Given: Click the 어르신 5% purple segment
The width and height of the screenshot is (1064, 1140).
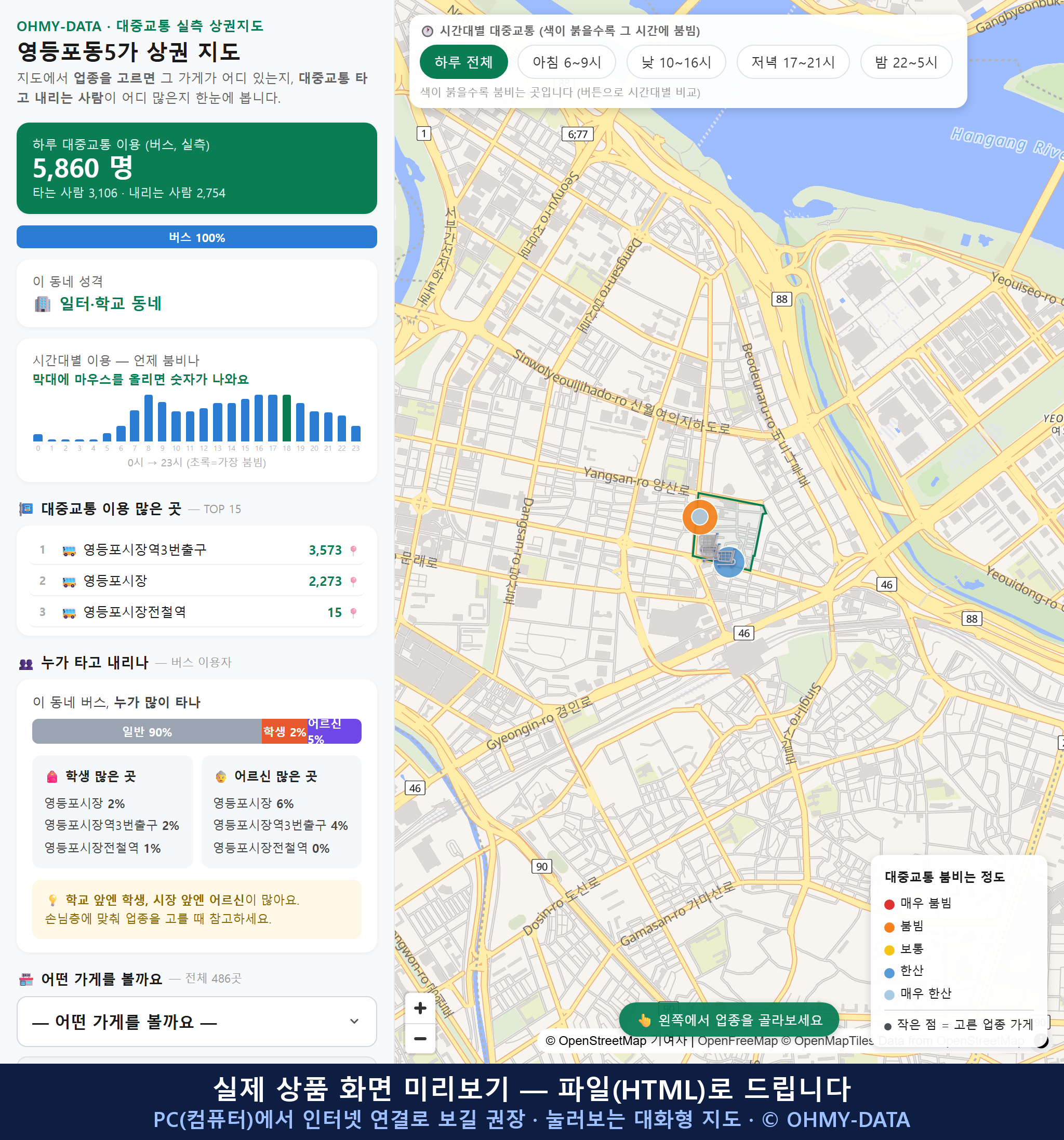Looking at the screenshot, I should coord(335,732).
